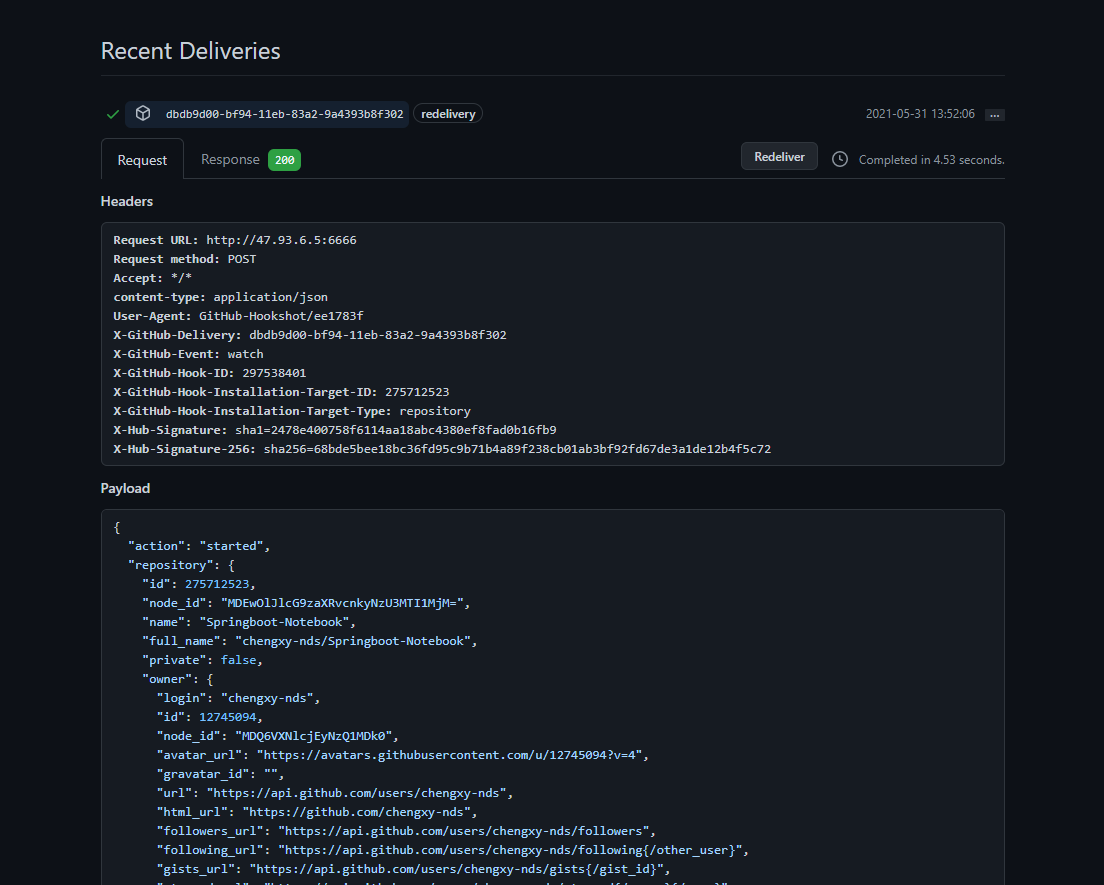Click the Payload section title
The height and width of the screenshot is (885, 1104).
125,489
